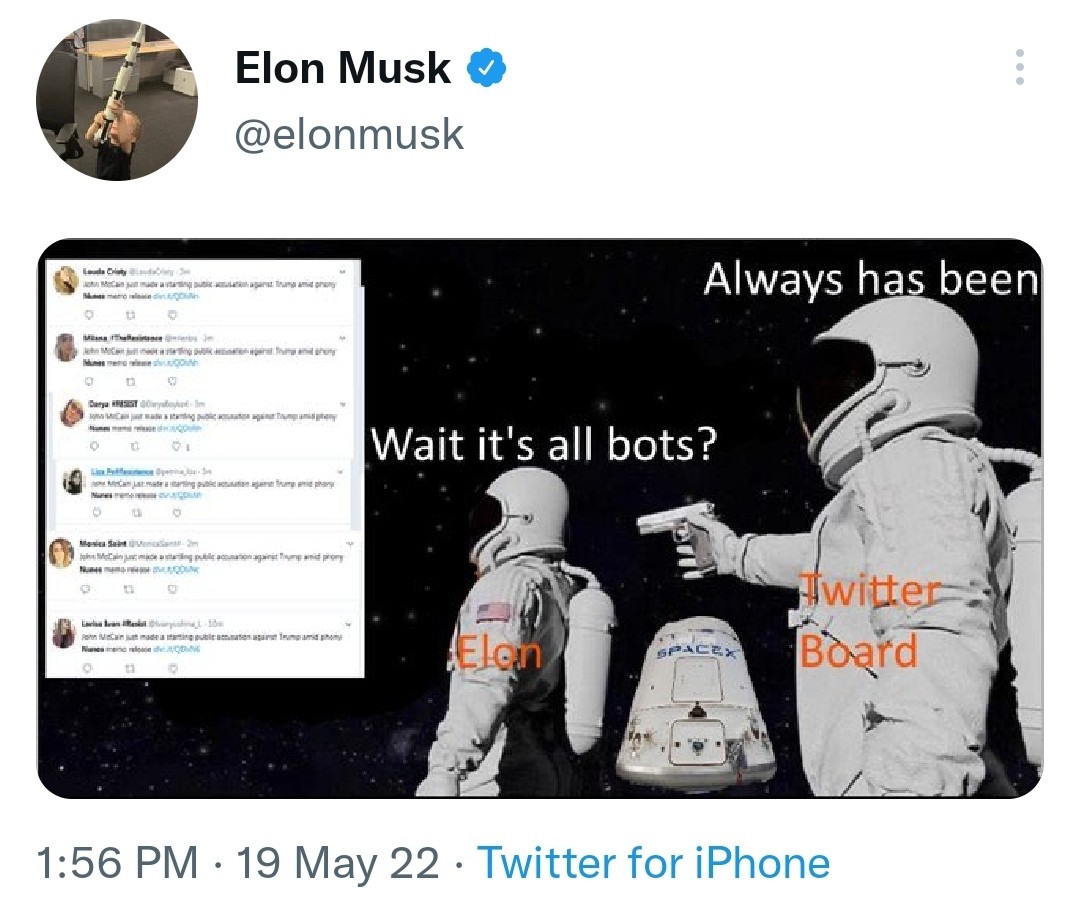The width and height of the screenshot is (1080, 910).
Task: Click the @elonmusk handle
Action: point(348,134)
